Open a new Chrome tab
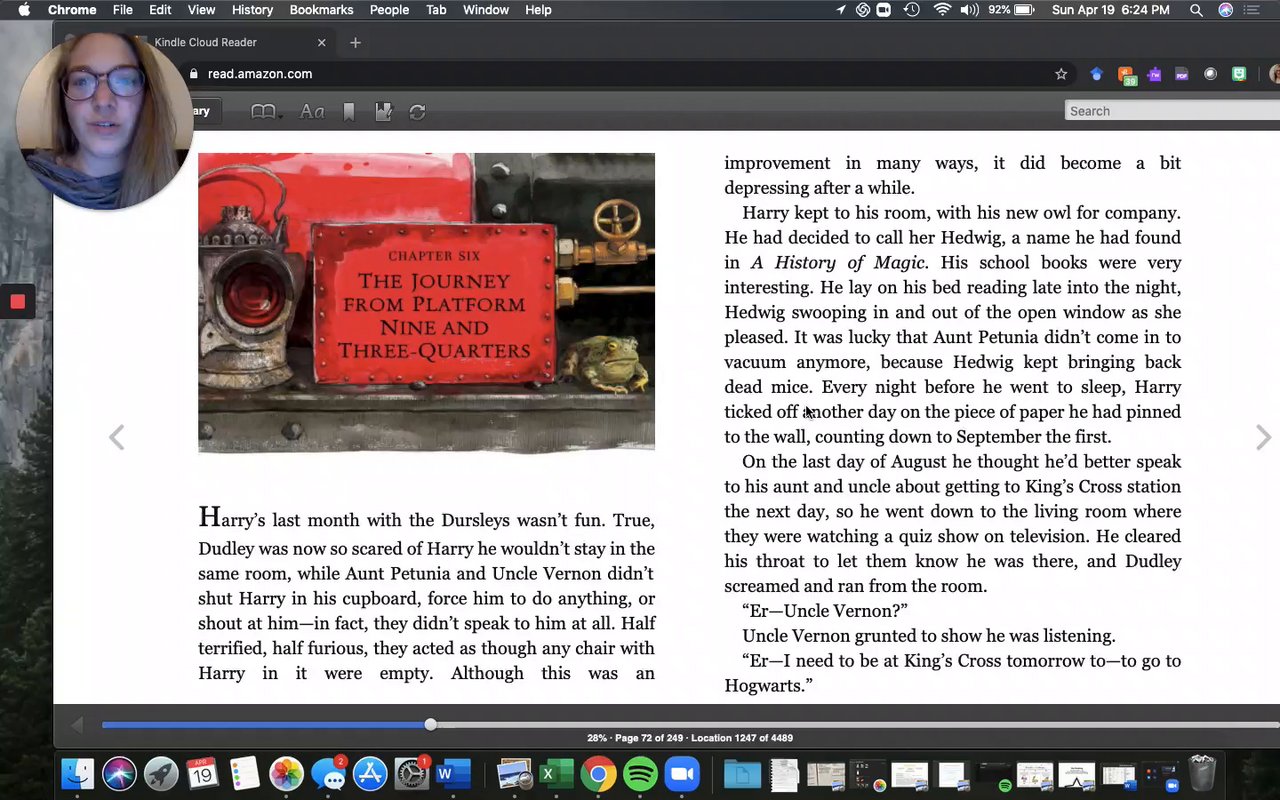 (355, 42)
